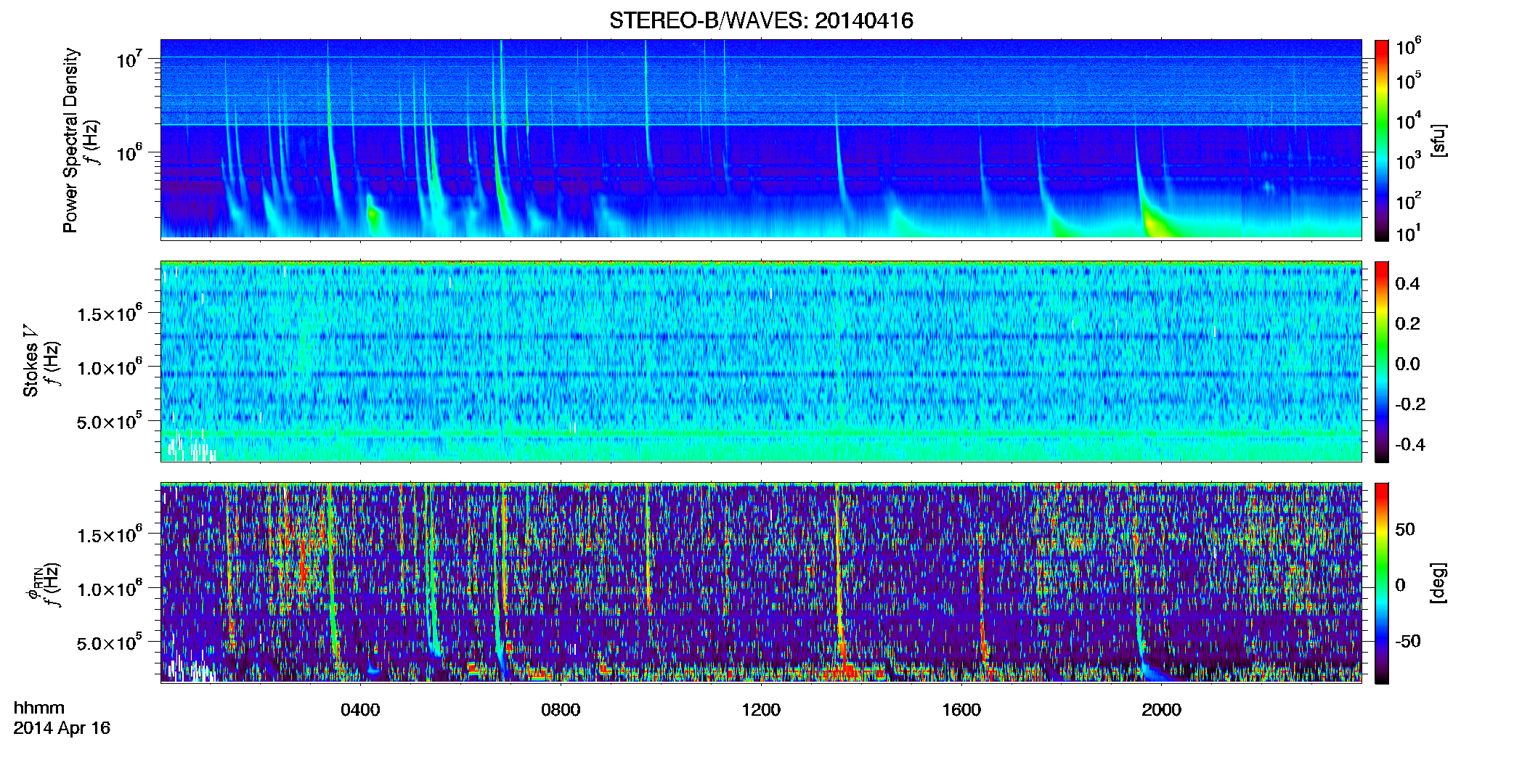
Task: Open the Power Spectral Density spectrogram panel
Action: pos(761,139)
